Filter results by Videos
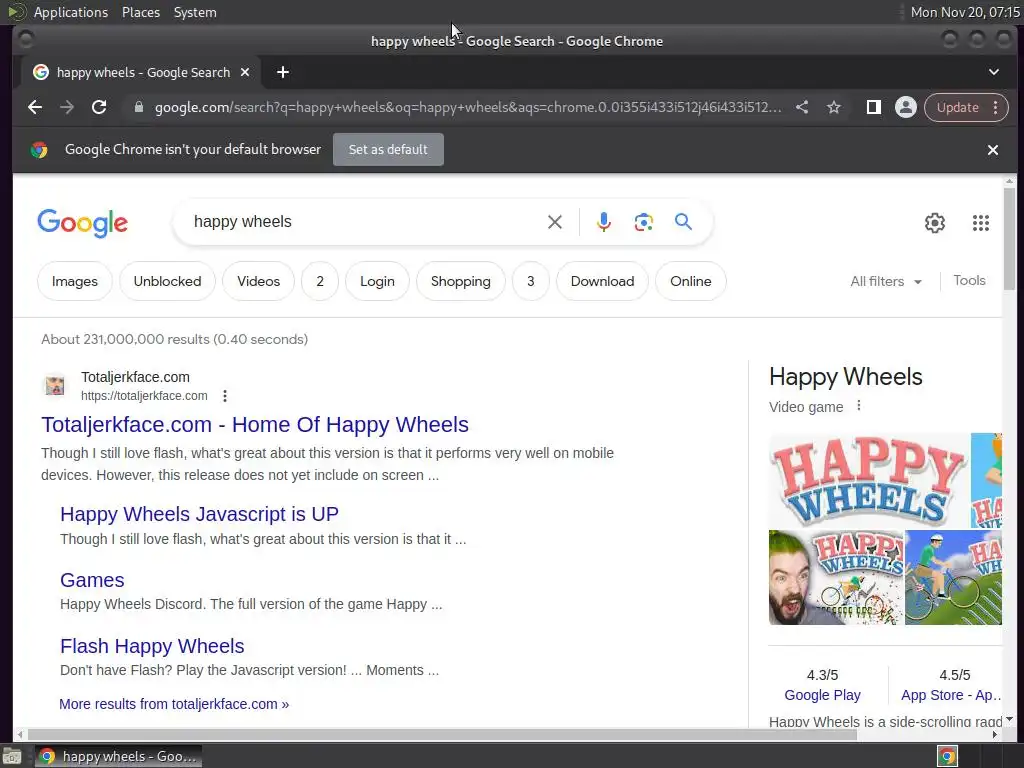The height and width of the screenshot is (768, 1024). click(259, 281)
